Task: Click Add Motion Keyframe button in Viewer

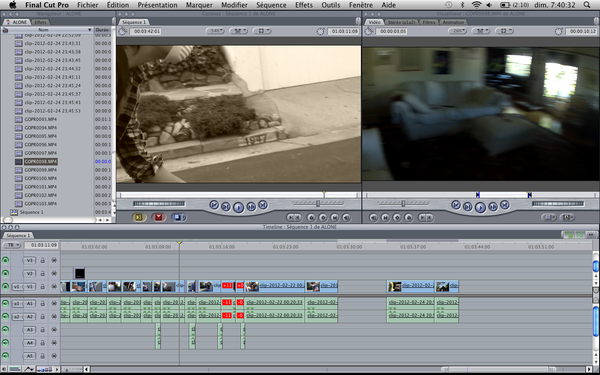Action: click(397, 218)
